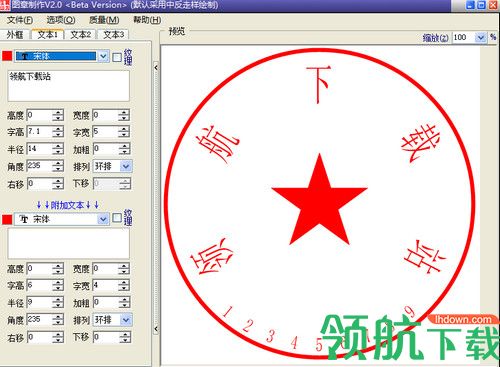Minimize the 图章制作 window

point(470,5)
